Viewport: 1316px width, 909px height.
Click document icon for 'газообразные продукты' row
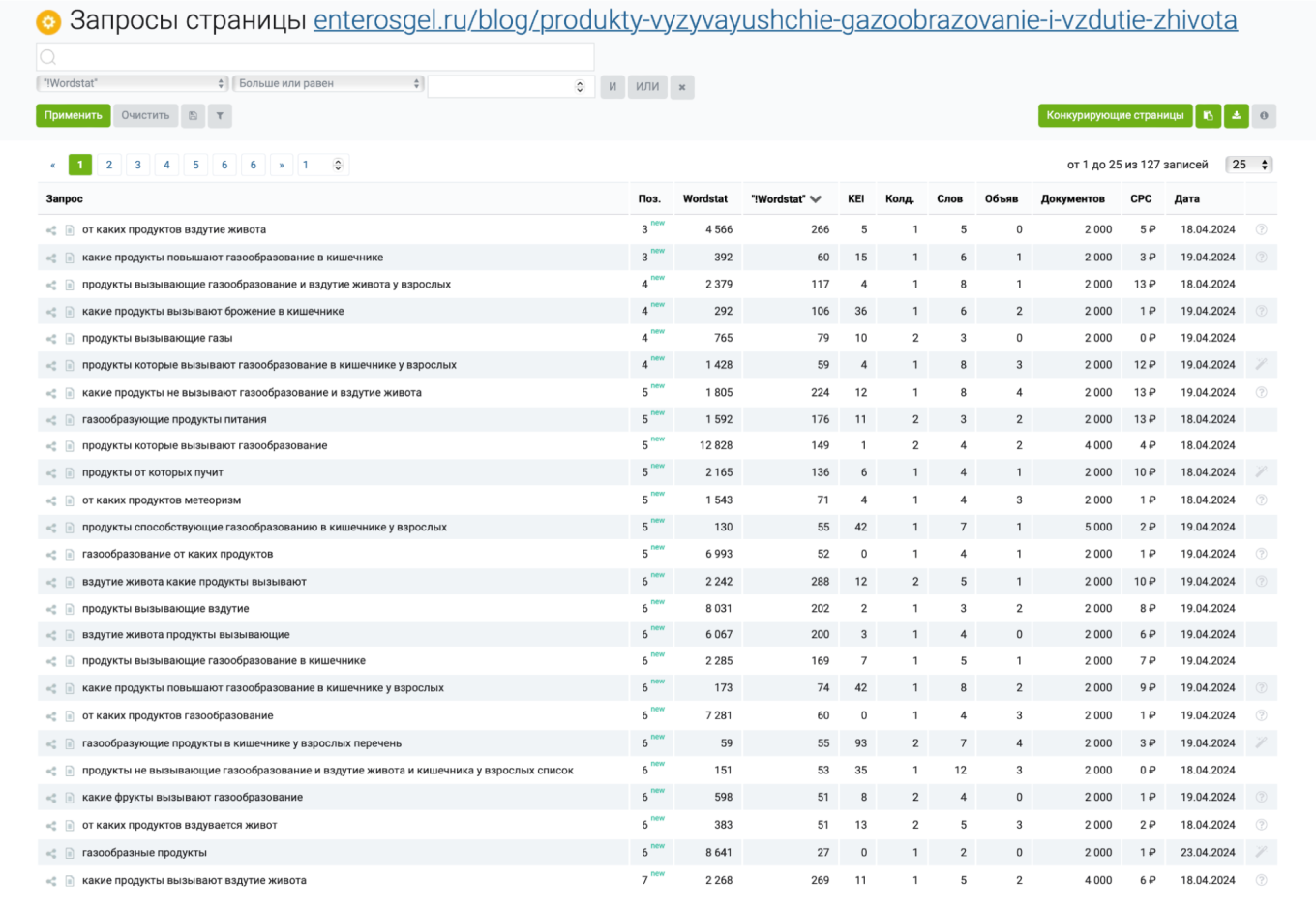point(70,854)
